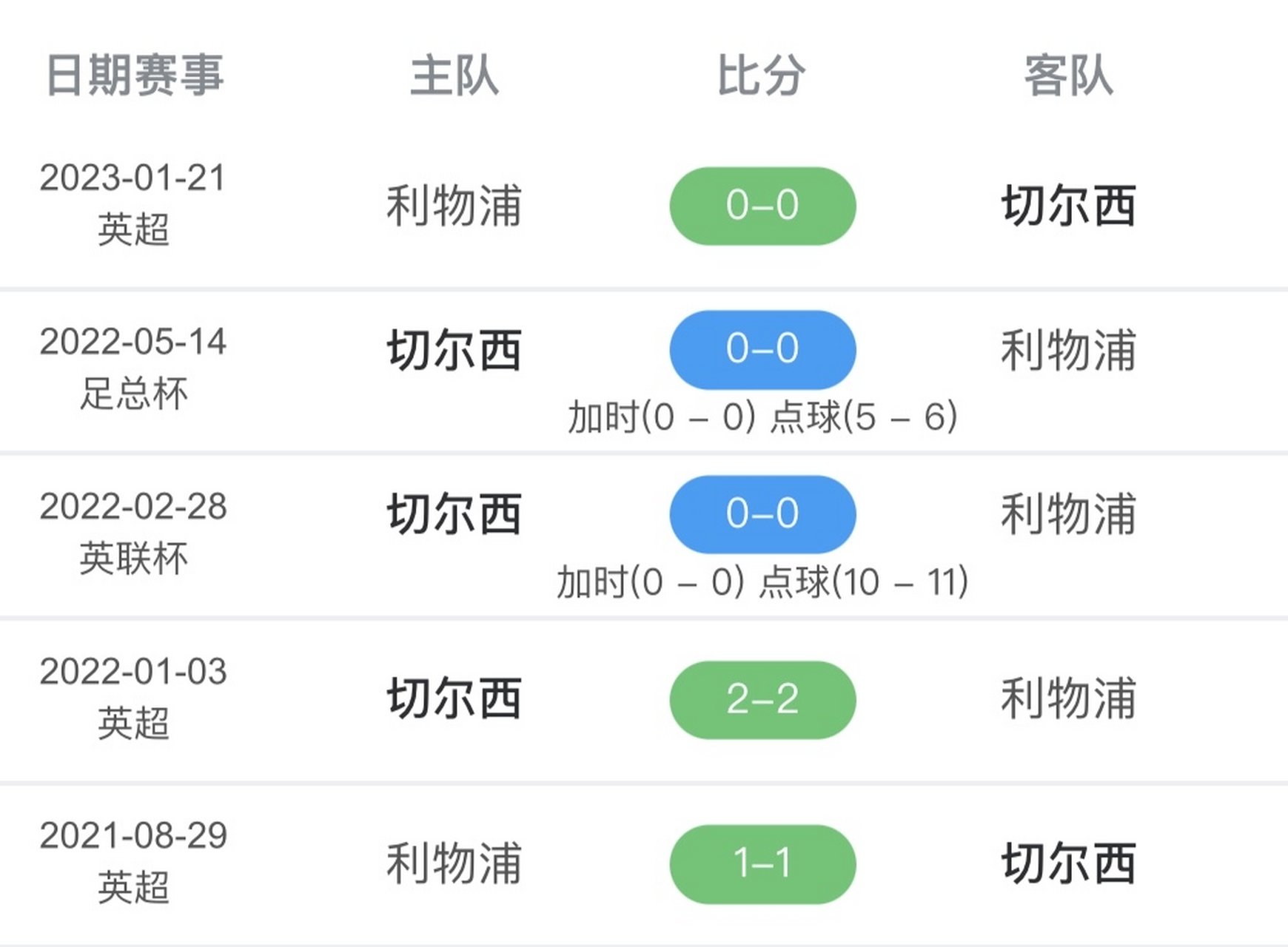Click the 比分 column header
The width and height of the screenshot is (1288, 947).
pos(761,75)
